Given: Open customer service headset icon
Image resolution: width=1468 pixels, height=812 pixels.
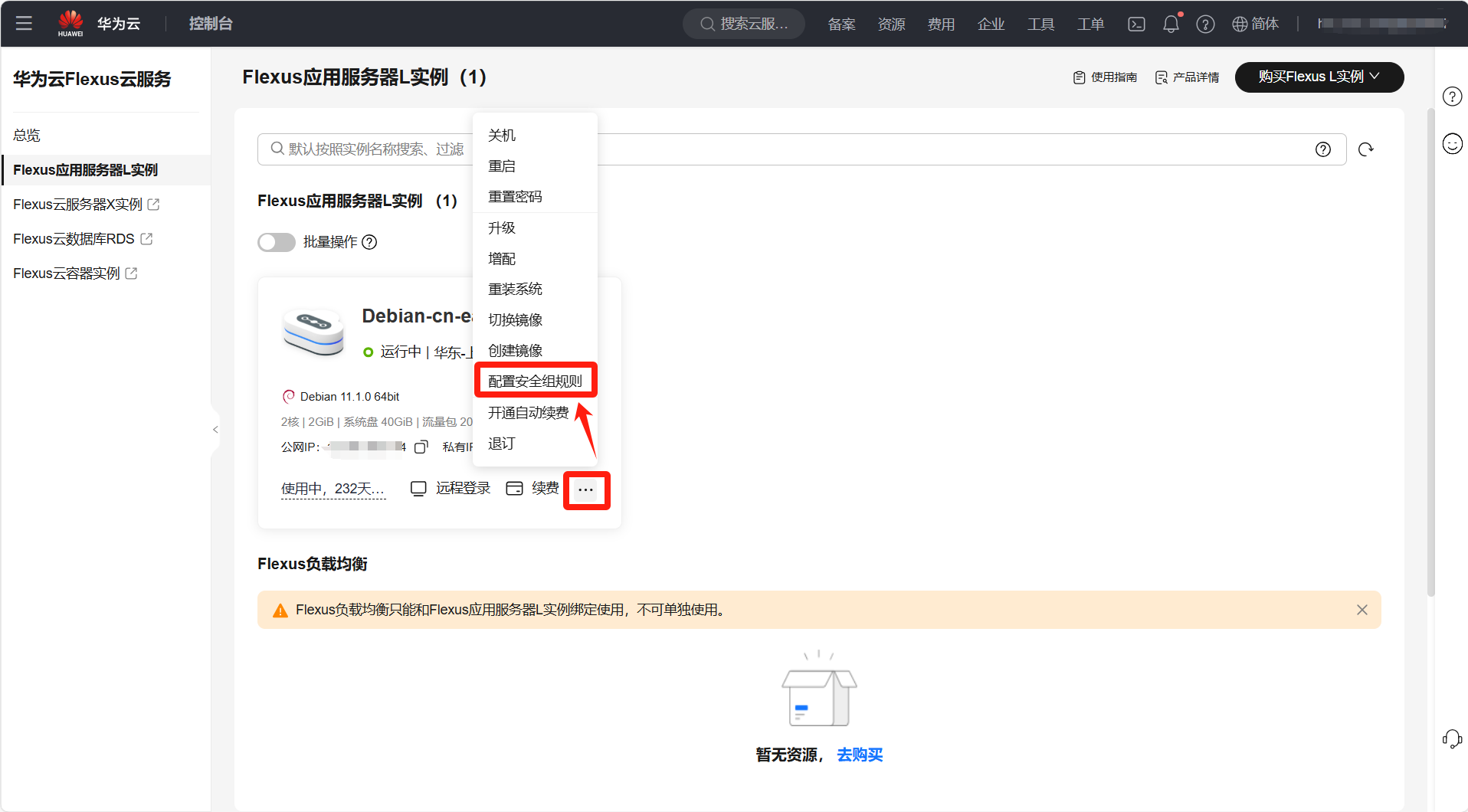Looking at the screenshot, I should click(1452, 738).
